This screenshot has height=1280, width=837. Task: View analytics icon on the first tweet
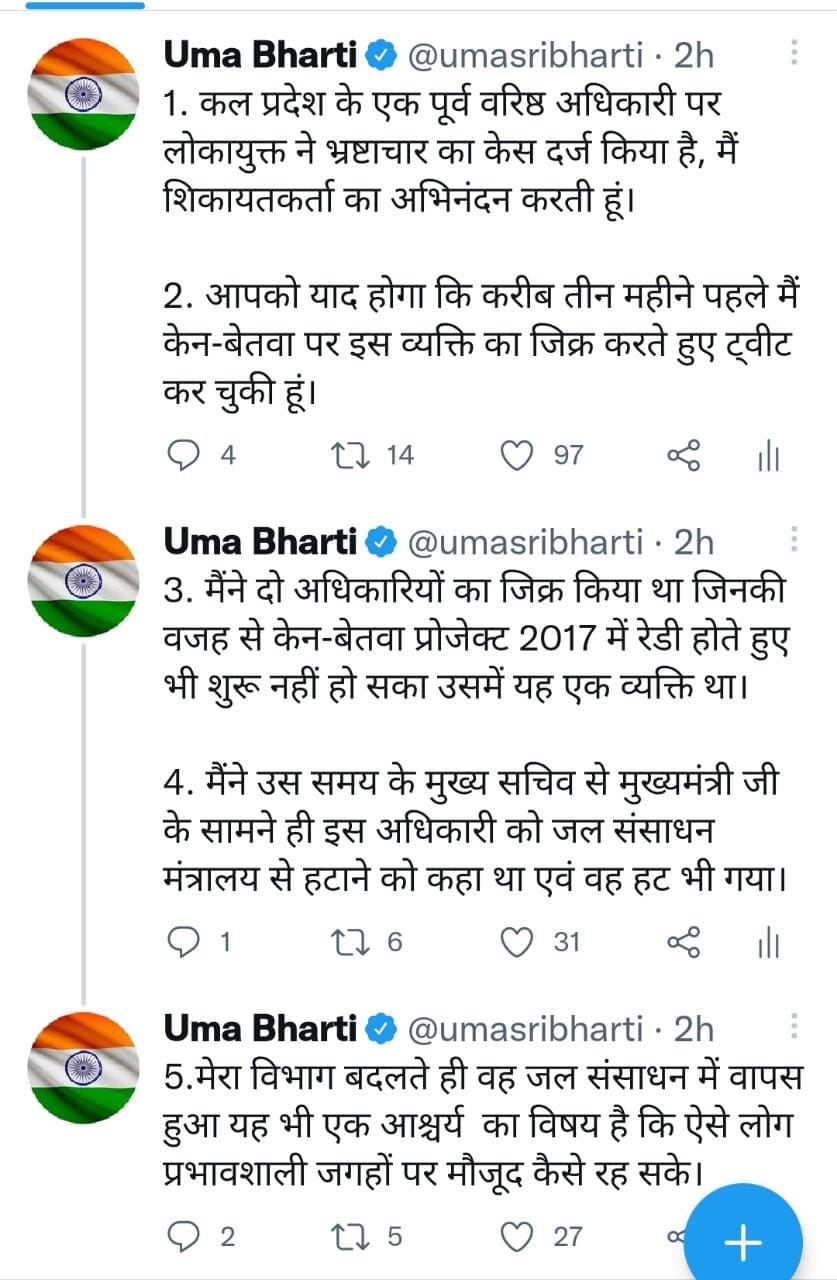coord(766,455)
